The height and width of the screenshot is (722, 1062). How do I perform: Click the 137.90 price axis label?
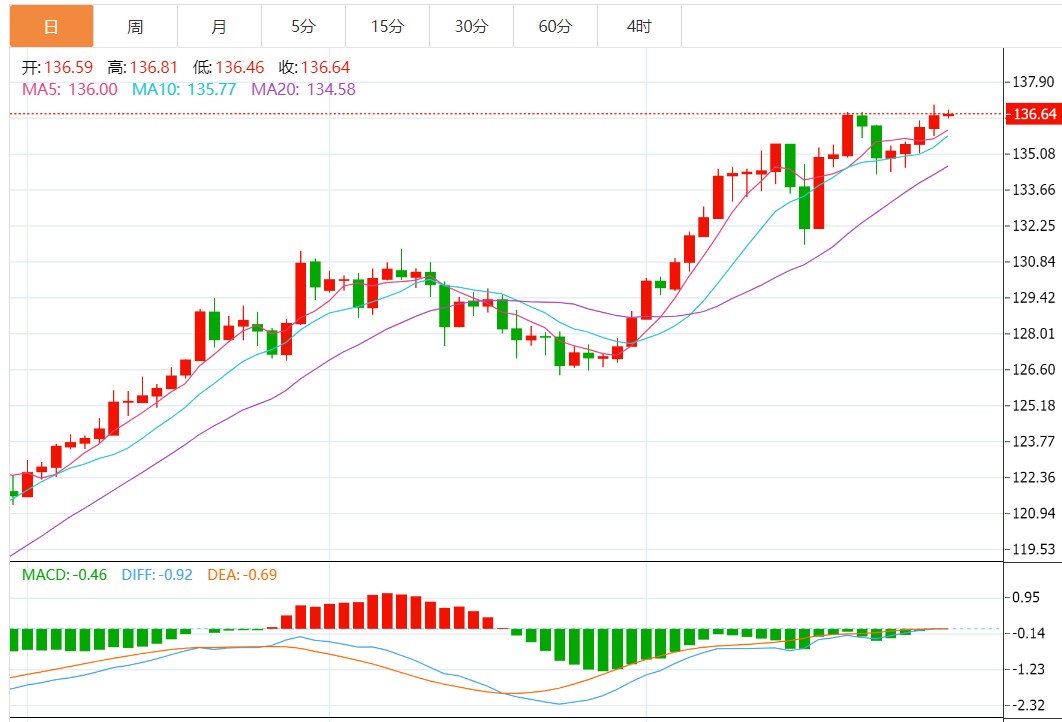click(x=1034, y=82)
